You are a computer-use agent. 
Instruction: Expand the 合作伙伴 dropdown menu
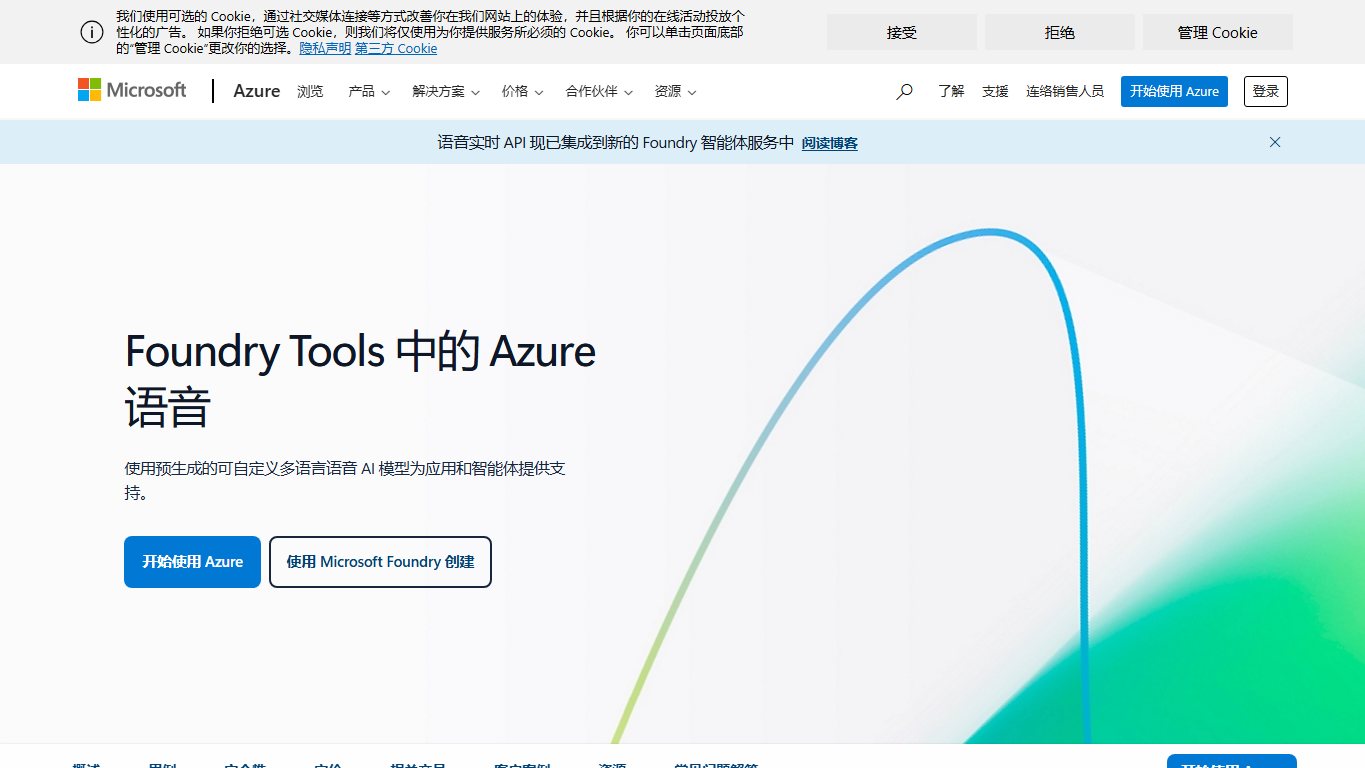[x=599, y=91]
